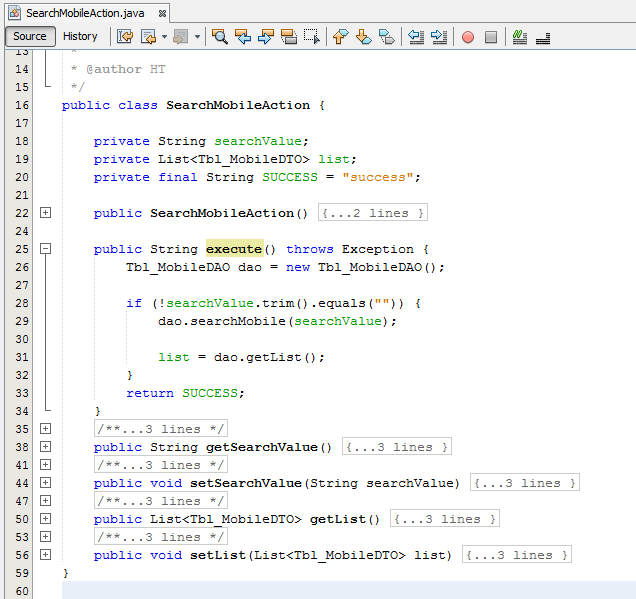Click folded Javadoc box on line 47
This screenshot has height=599, width=636.
pos(161,501)
